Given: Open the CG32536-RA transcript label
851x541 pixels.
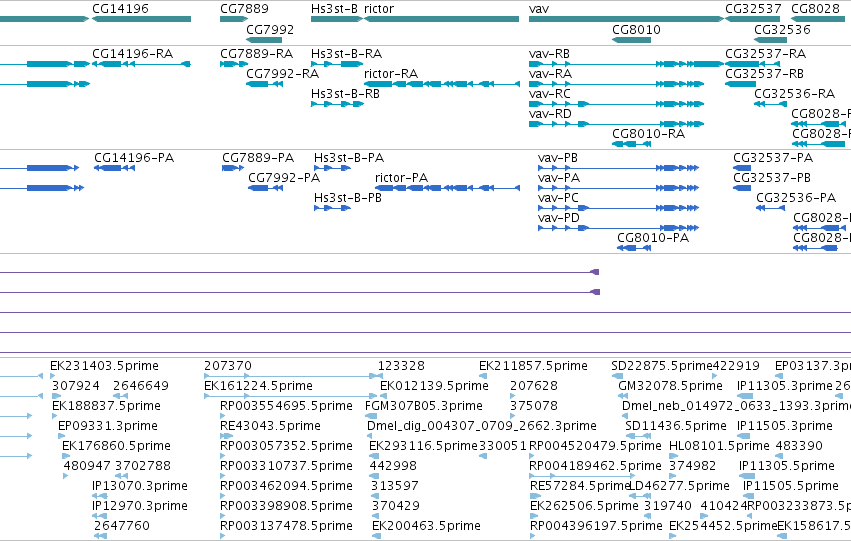Looking at the screenshot, I should click(795, 94).
